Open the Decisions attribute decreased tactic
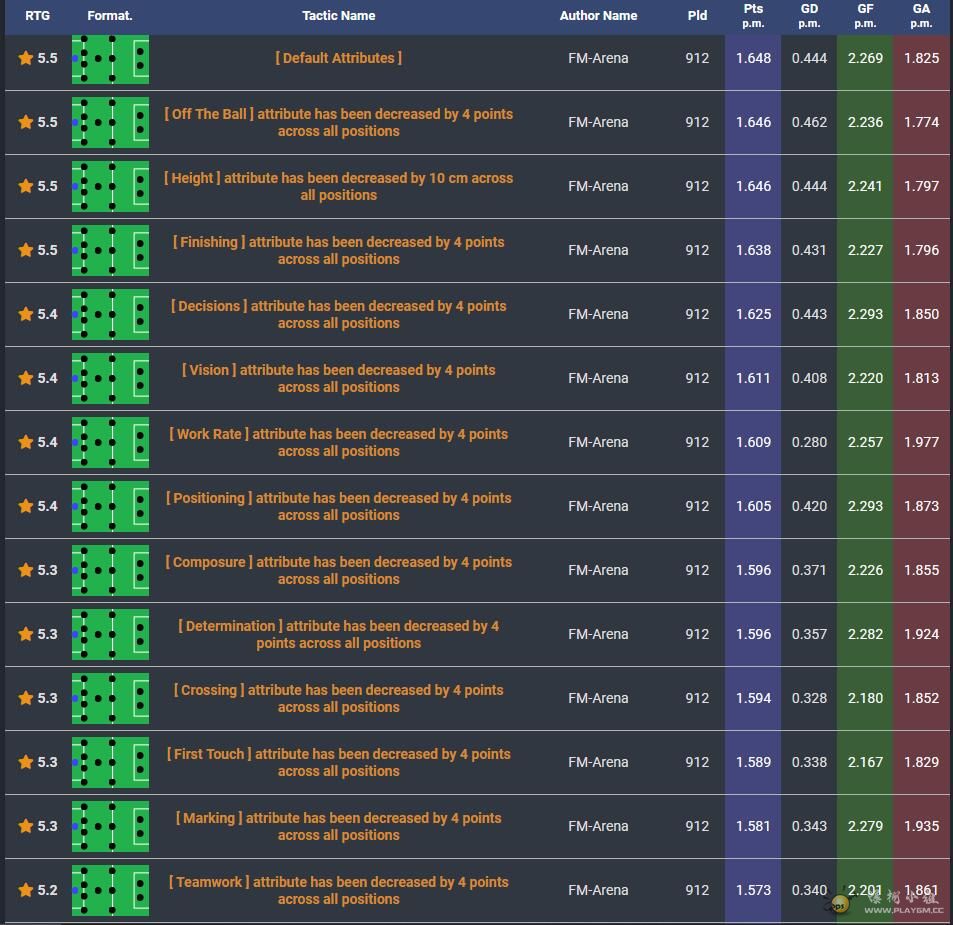 click(x=339, y=314)
